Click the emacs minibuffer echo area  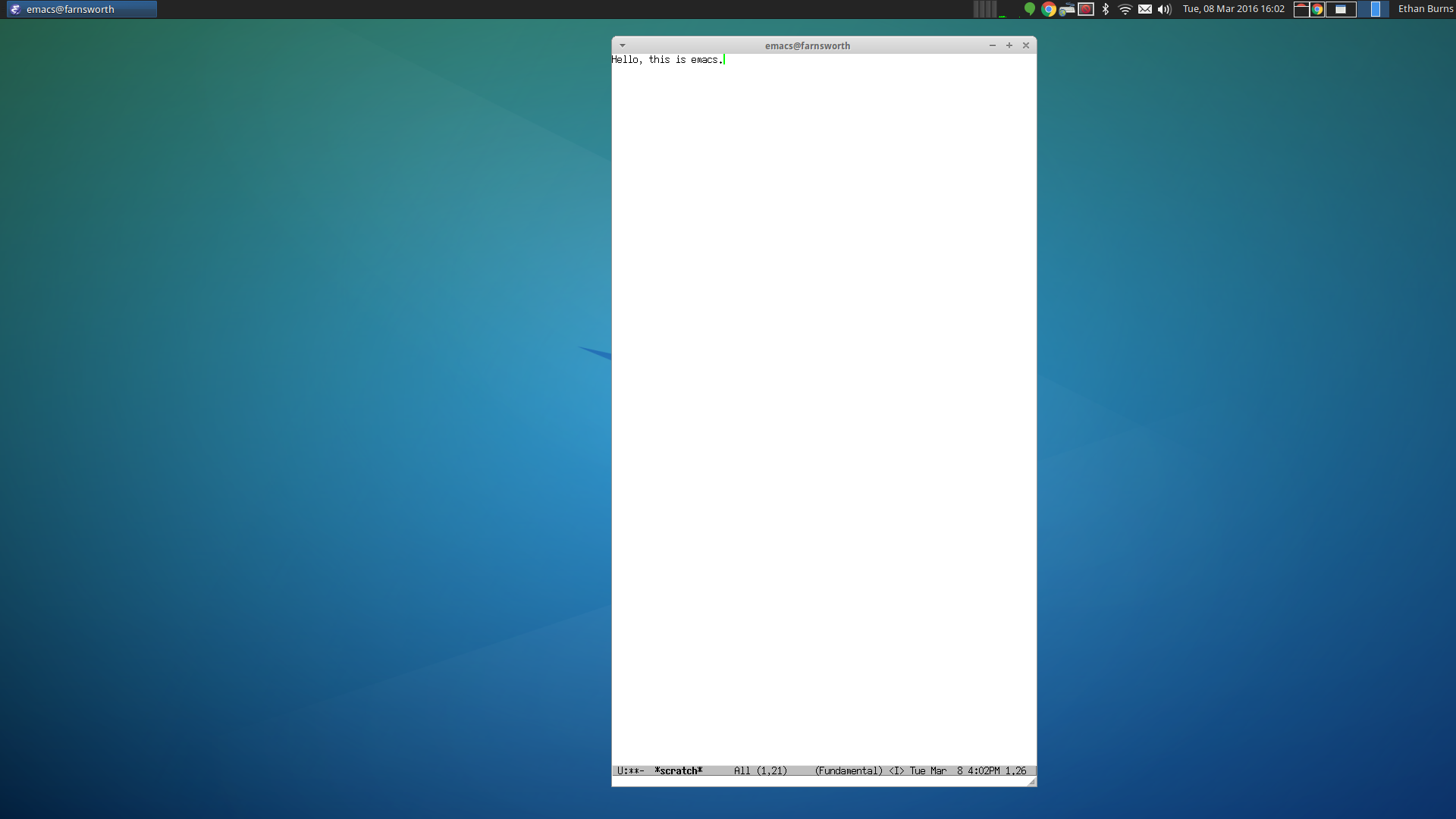coord(819,781)
